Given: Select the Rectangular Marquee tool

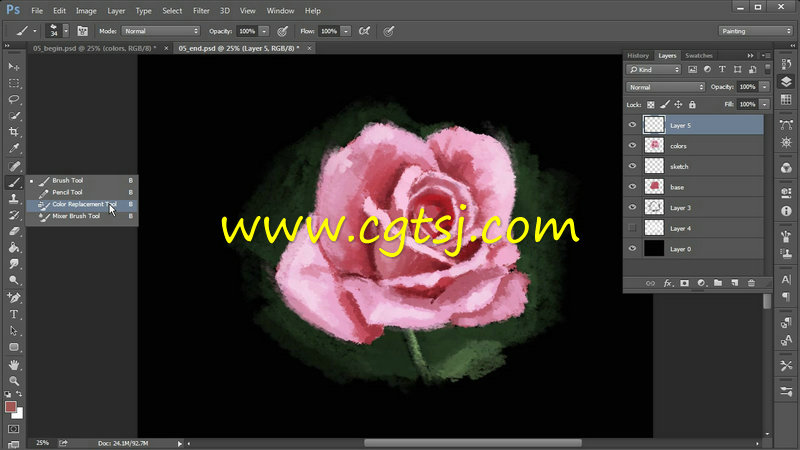Looking at the screenshot, I should (x=14, y=83).
